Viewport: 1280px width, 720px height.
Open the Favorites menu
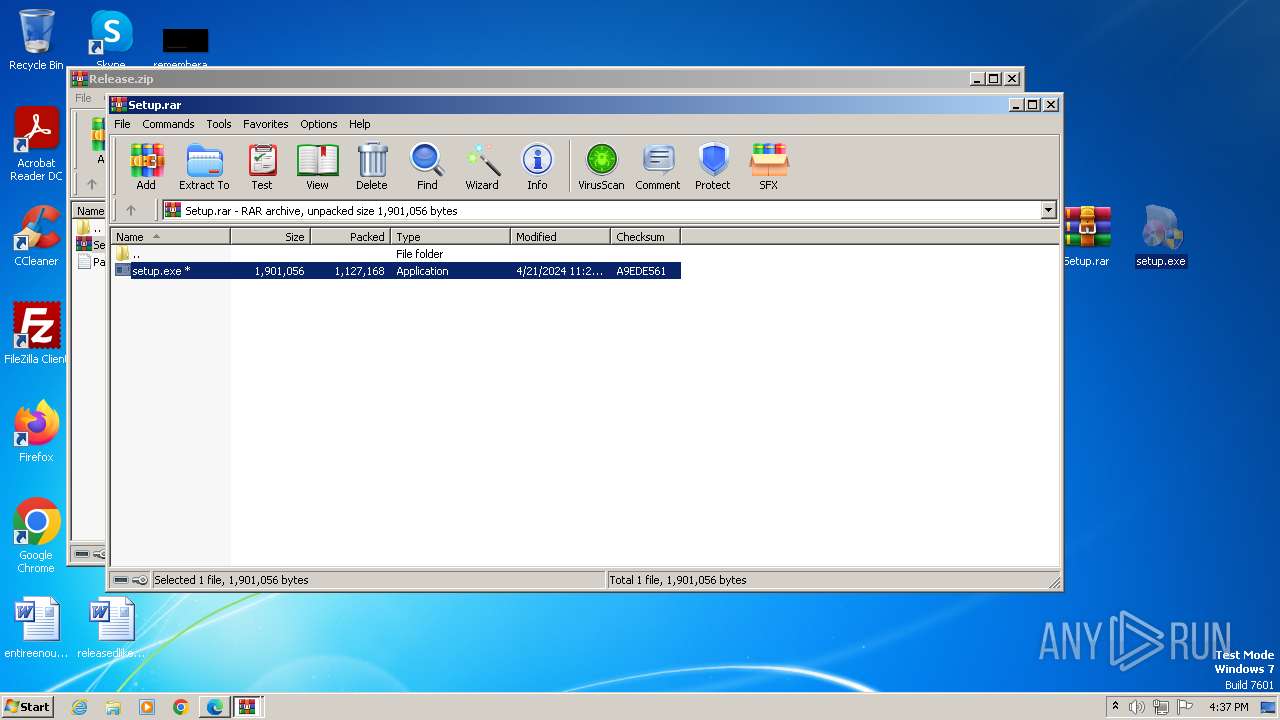[x=266, y=124]
